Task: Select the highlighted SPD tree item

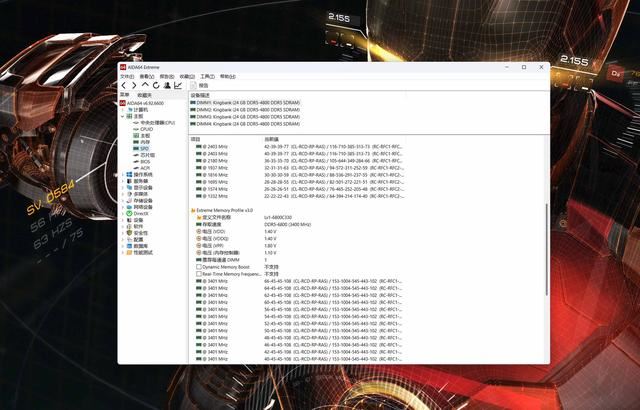Action: [141, 148]
